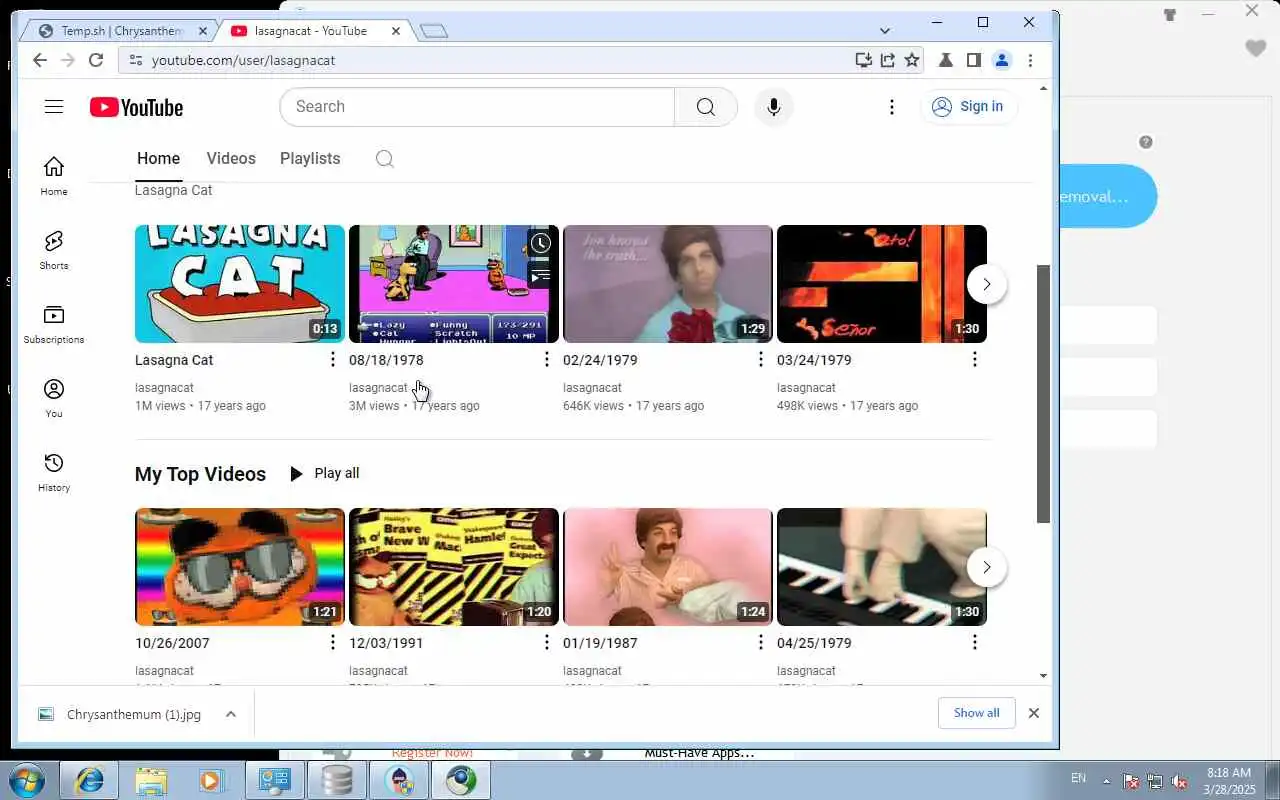This screenshot has width=1280, height=800.
Task: Show hidden system tray icons
Action: pos(1106,780)
